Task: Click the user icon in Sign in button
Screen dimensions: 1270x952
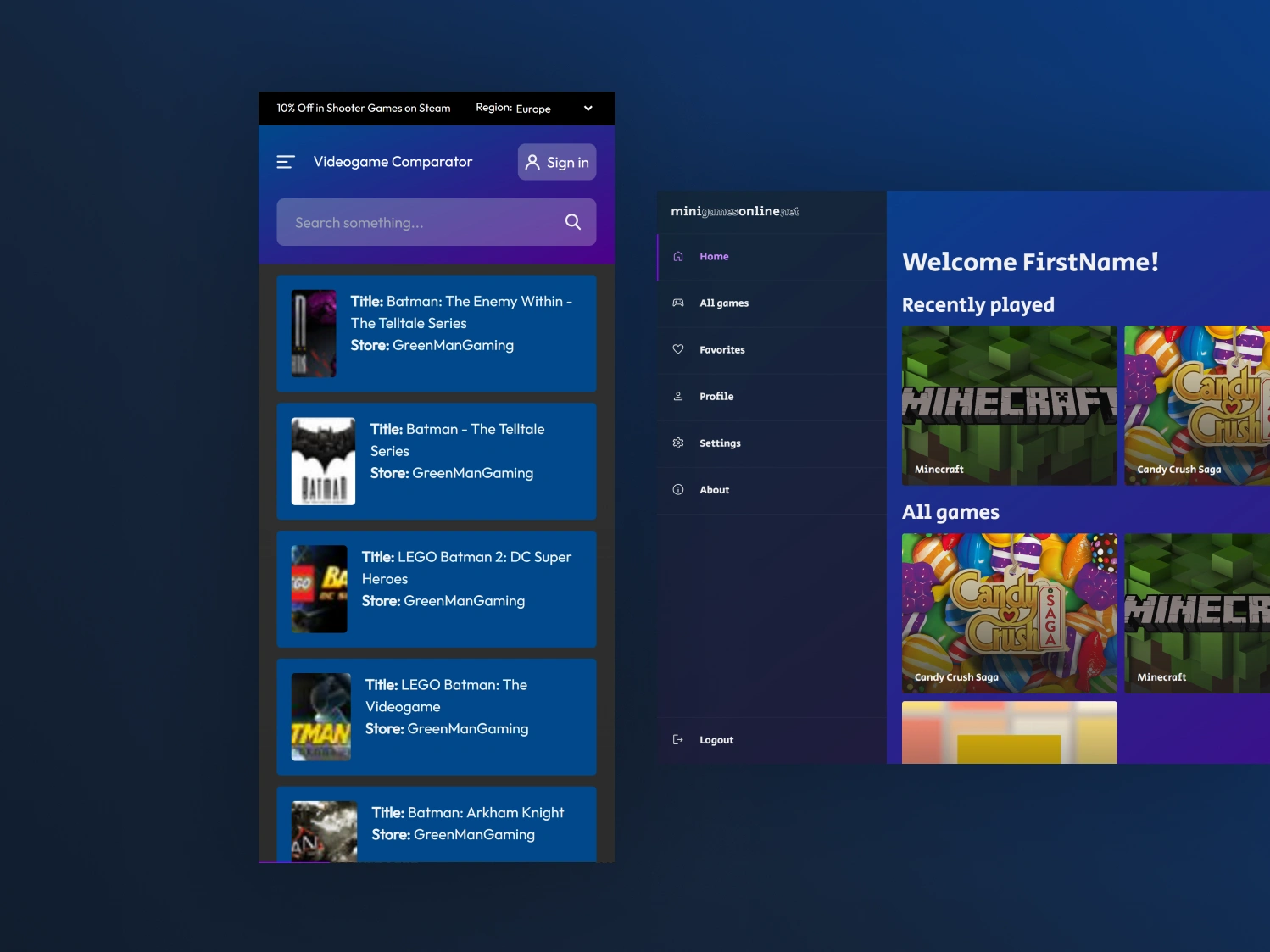Action: (x=532, y=162)
